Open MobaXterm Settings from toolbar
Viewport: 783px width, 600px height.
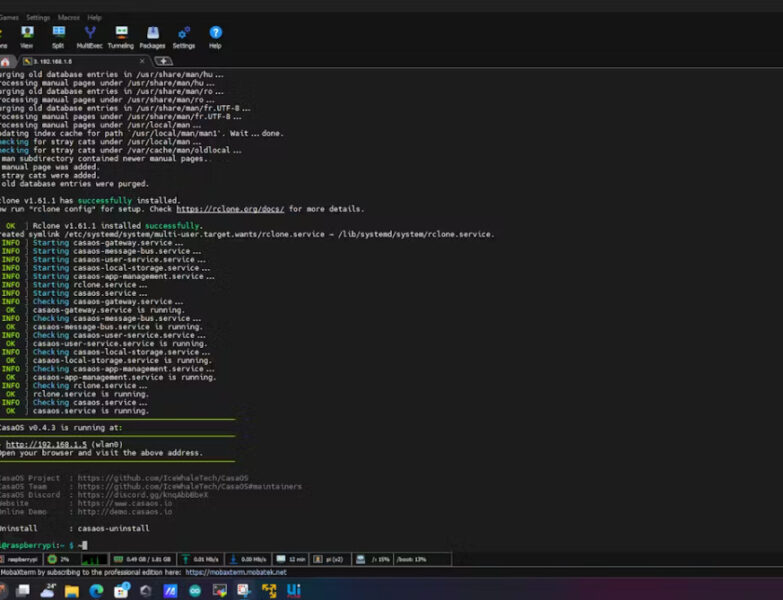coord(184,37)
